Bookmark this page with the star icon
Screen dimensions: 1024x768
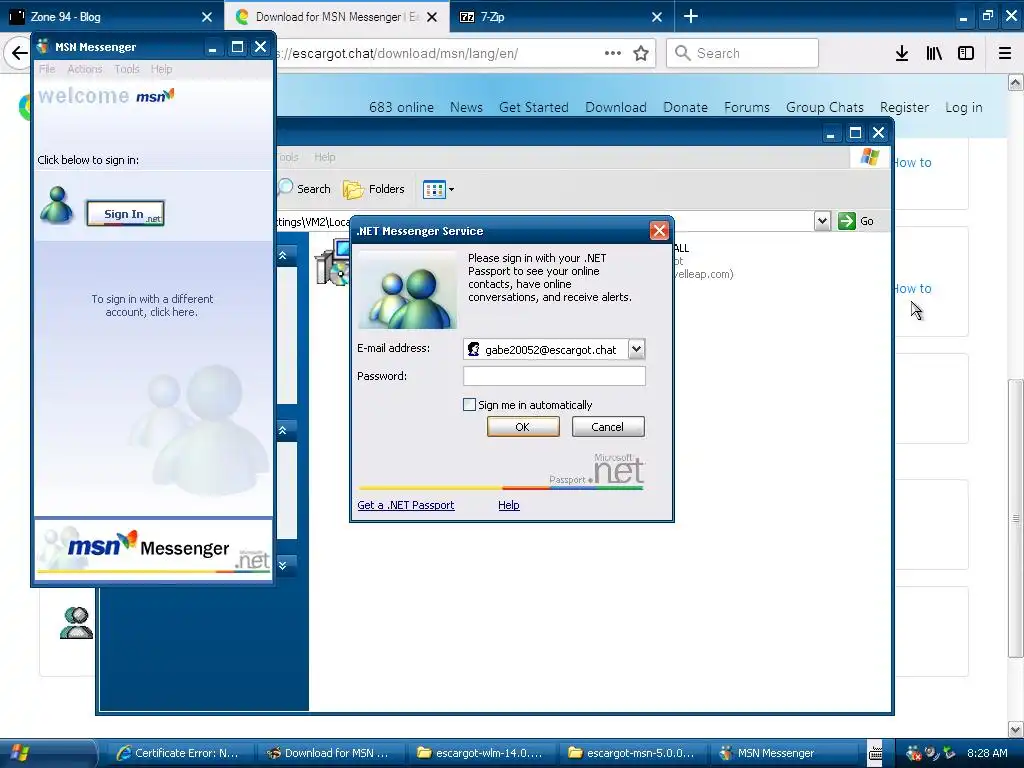tap(641, 54)
